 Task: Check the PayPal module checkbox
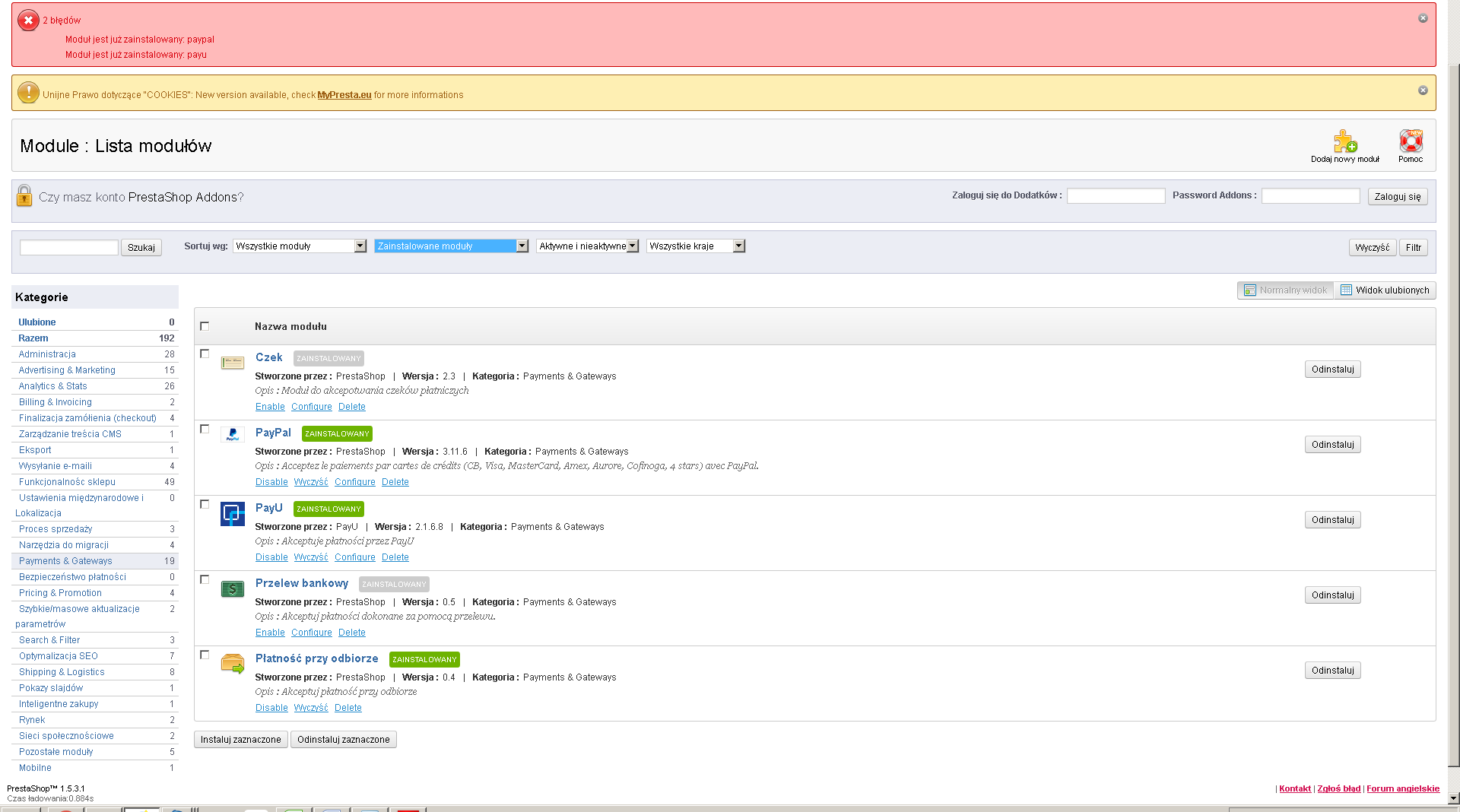[205, 429]
